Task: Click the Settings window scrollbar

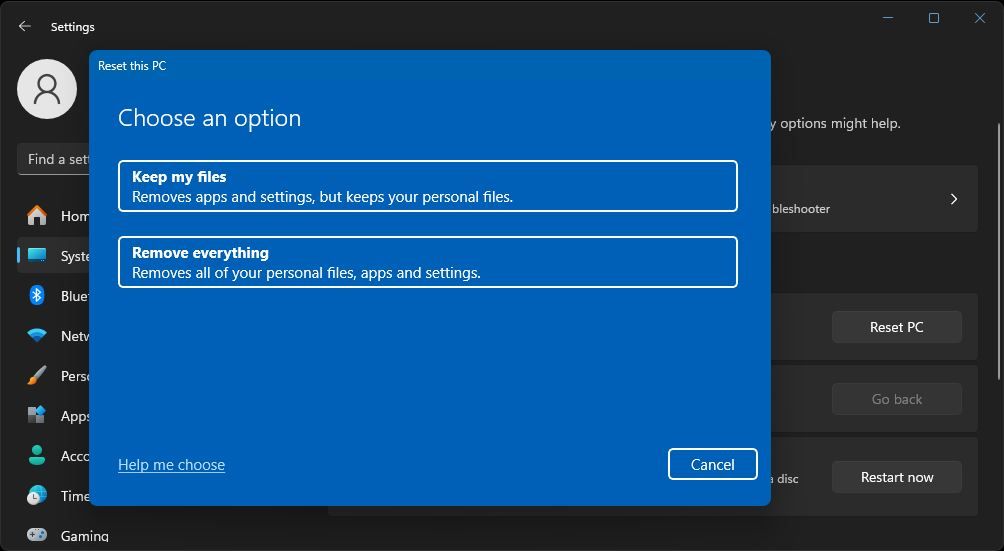Action: 1000,251
